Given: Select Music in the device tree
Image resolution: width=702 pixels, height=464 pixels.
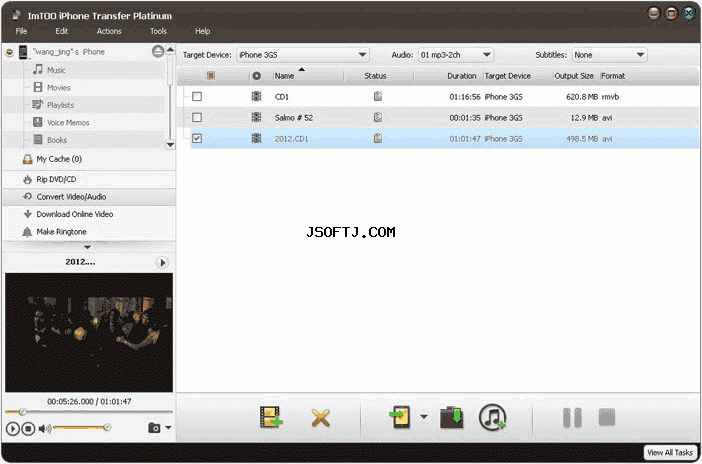Looking at the screenshot, I should pos(56,70).
